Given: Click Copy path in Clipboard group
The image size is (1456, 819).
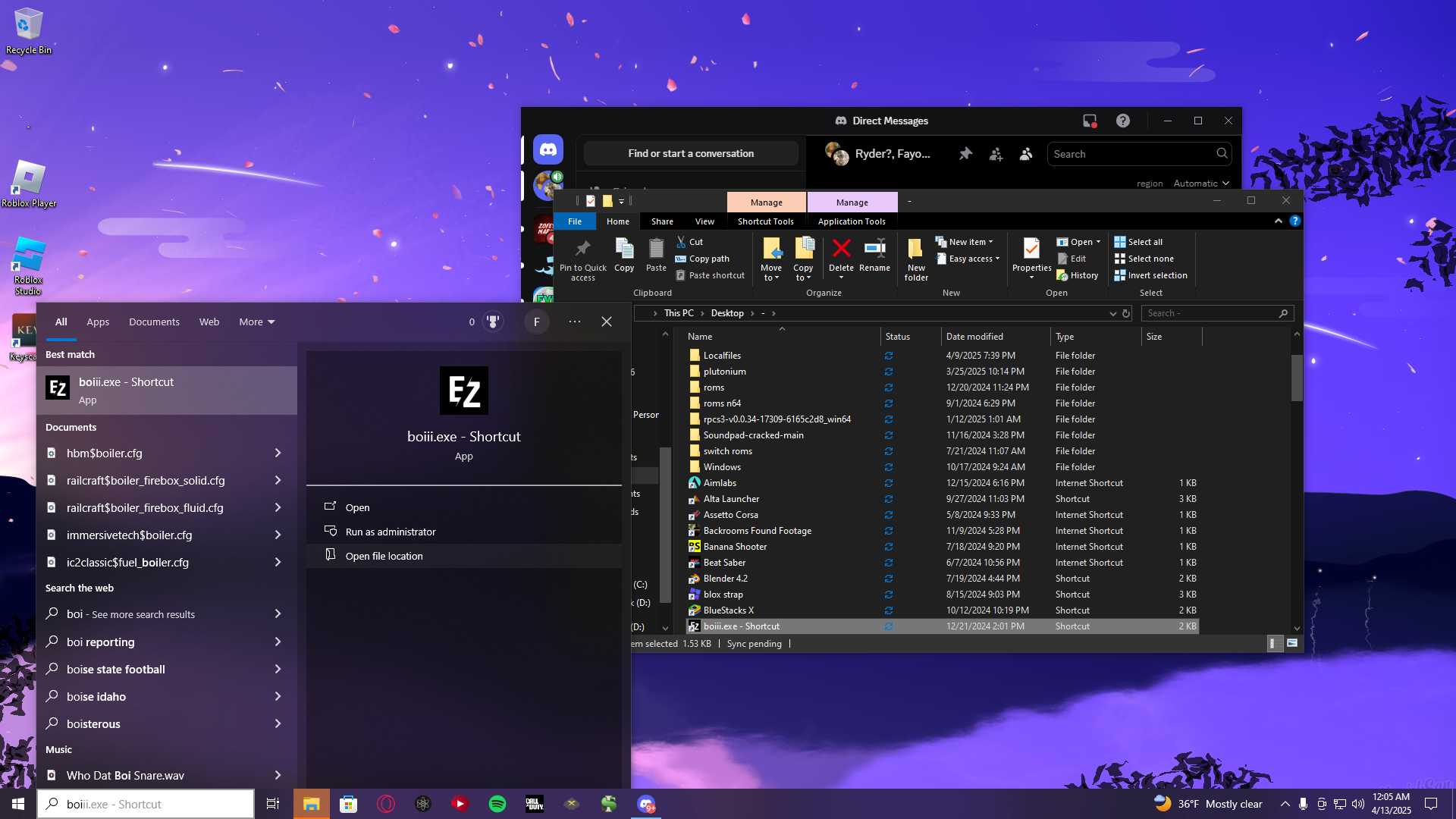Looking at the screenshot, I should click(702, 259).
